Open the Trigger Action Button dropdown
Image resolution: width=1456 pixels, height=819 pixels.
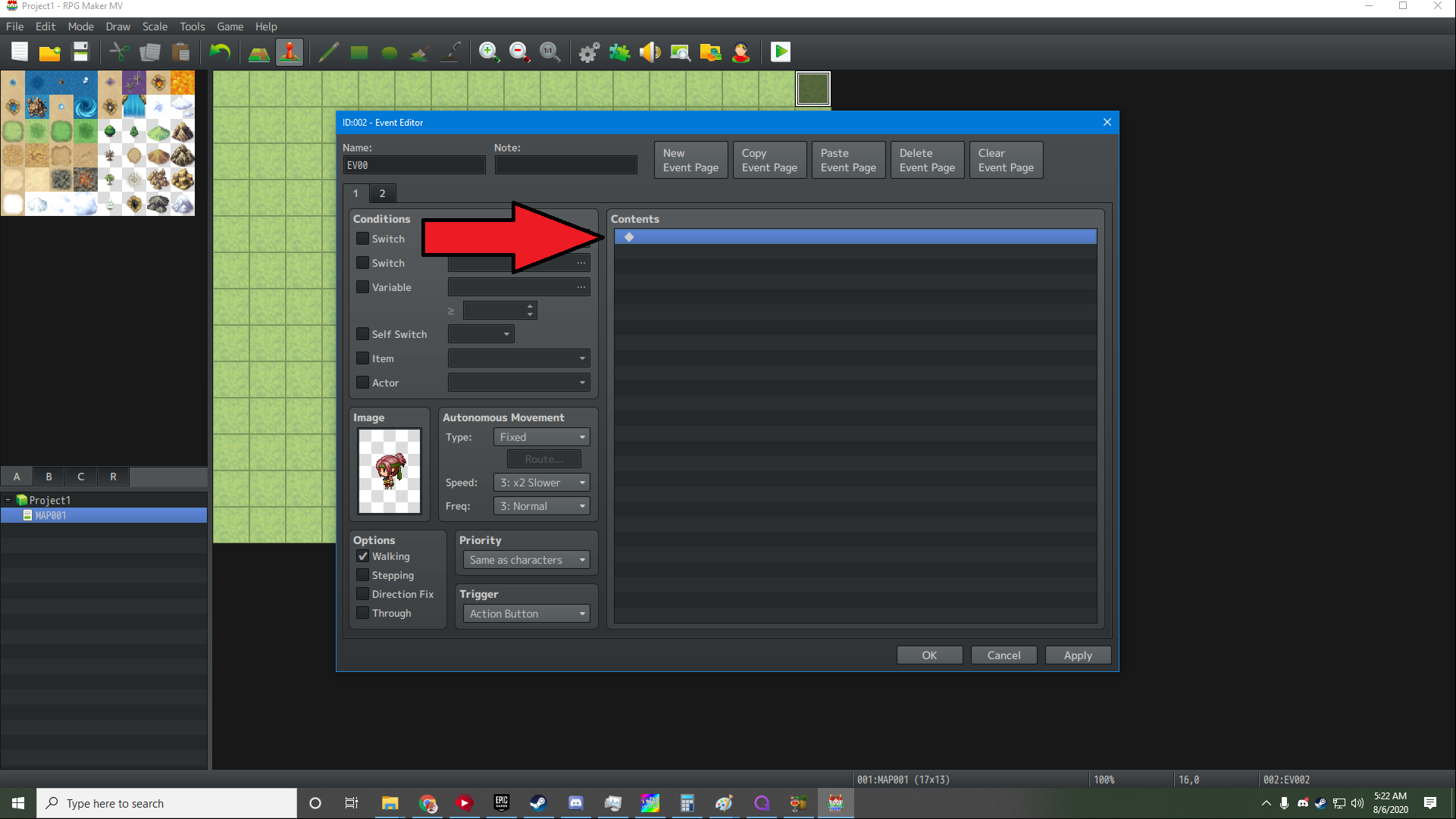click(527, 614)
